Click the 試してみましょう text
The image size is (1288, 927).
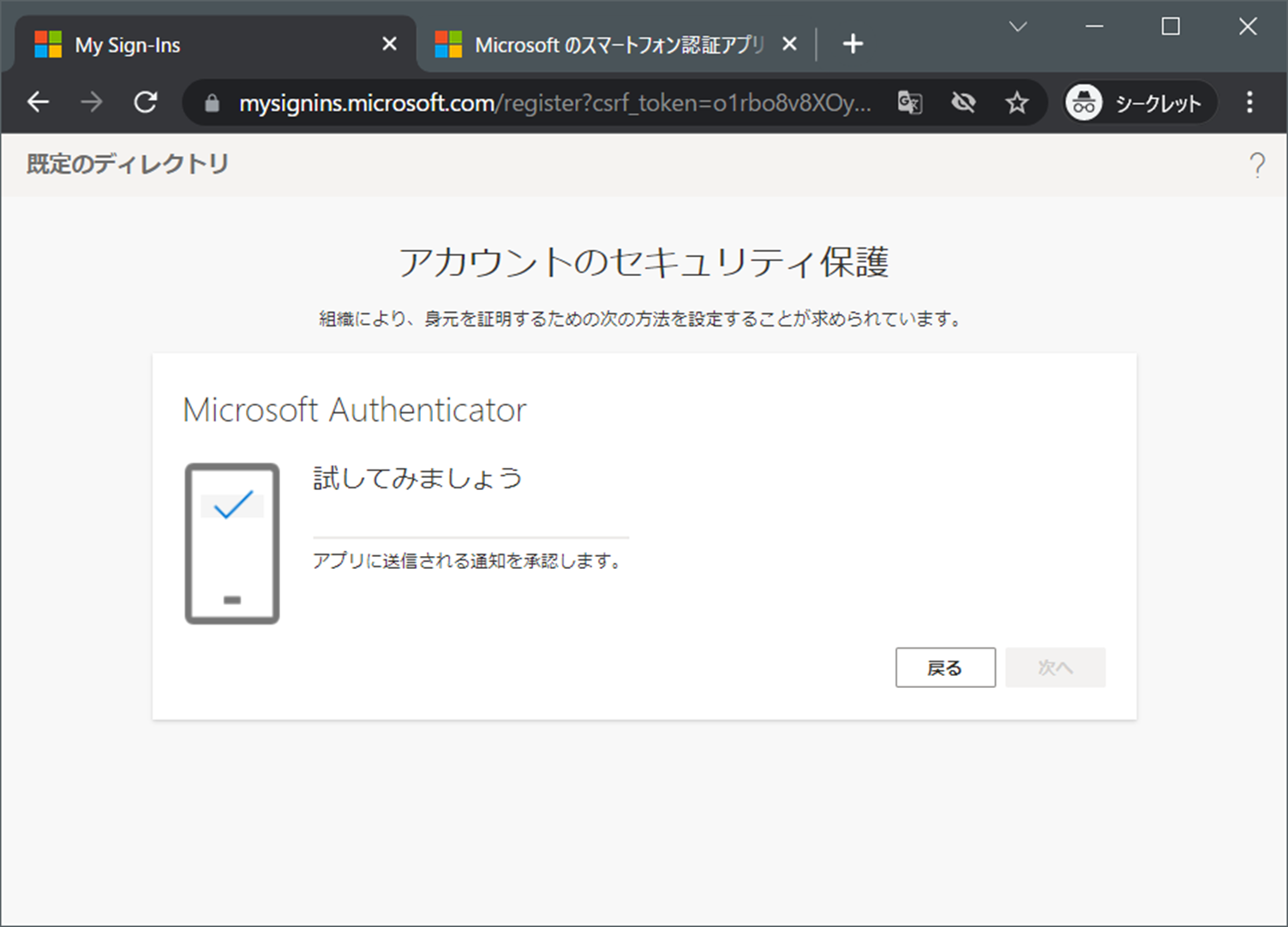(418, 478)
